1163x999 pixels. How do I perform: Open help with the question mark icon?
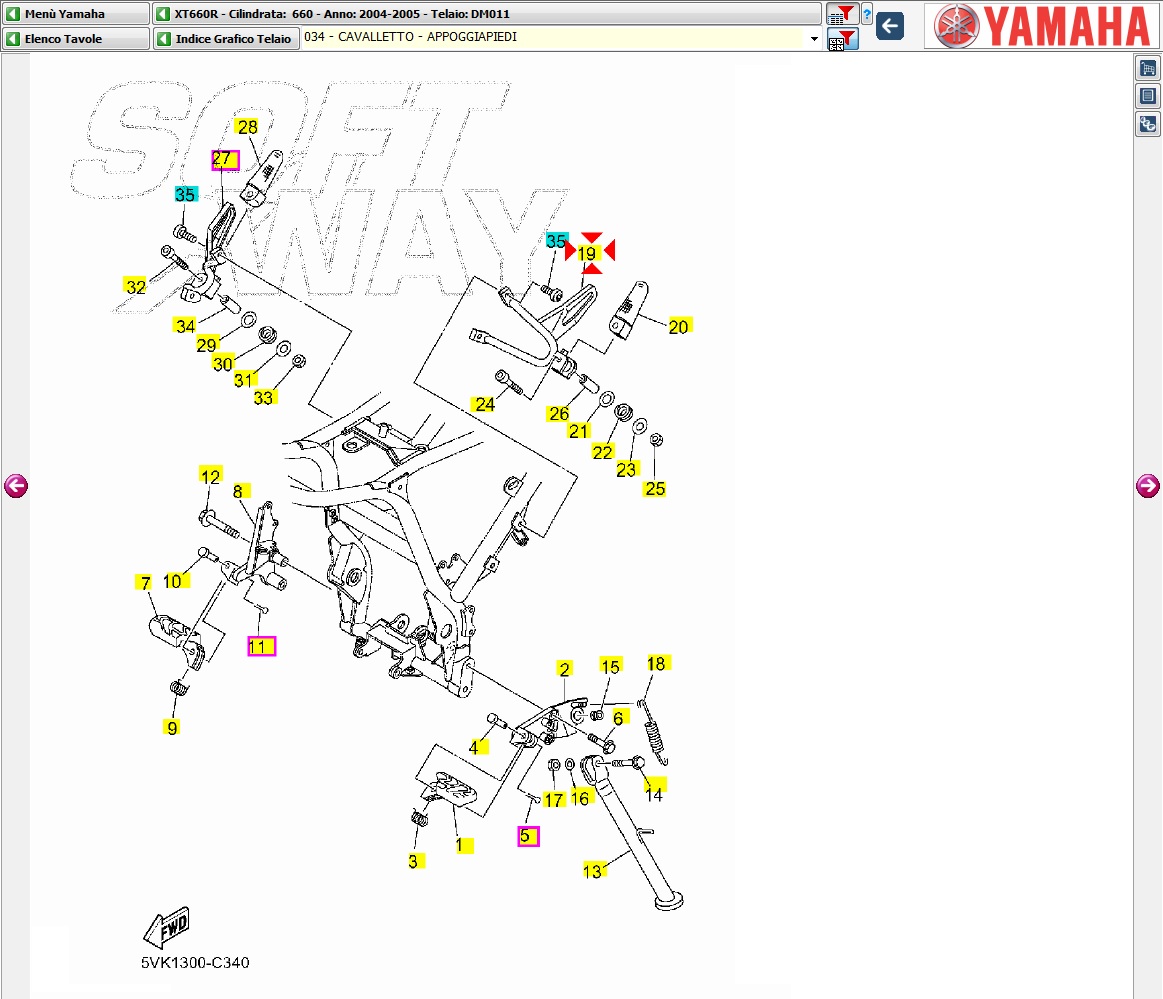pyautogui.click(x=866, y=14)
